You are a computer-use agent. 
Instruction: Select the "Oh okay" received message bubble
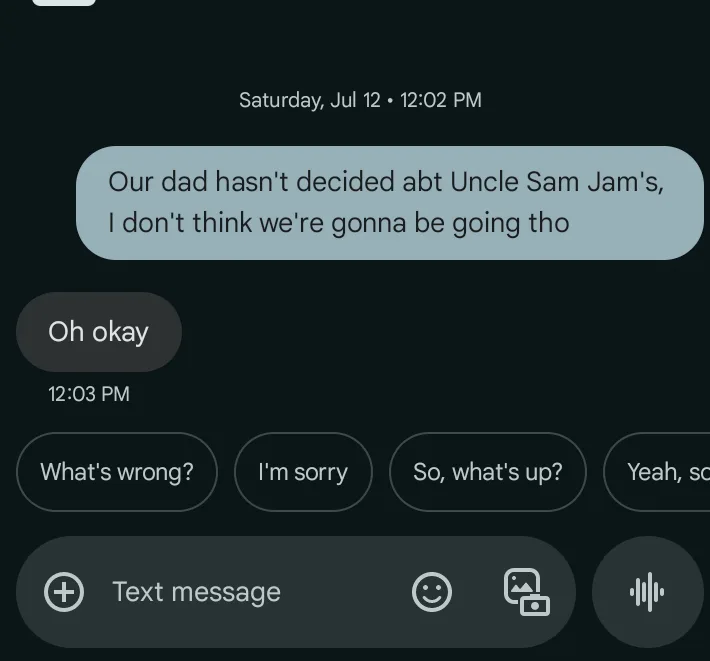[99, 332]
